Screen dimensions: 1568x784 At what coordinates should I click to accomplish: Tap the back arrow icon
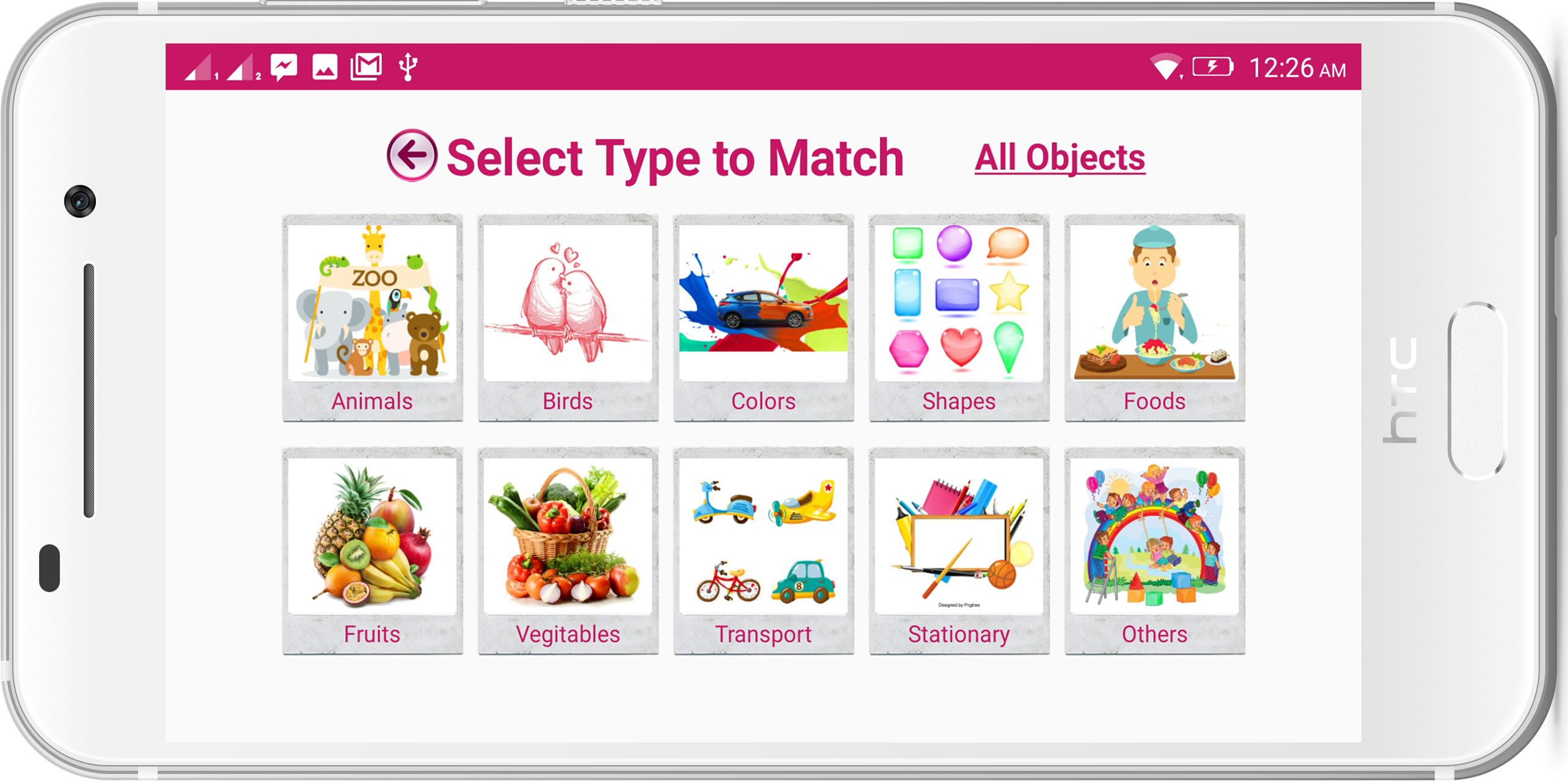click(412, 155)
